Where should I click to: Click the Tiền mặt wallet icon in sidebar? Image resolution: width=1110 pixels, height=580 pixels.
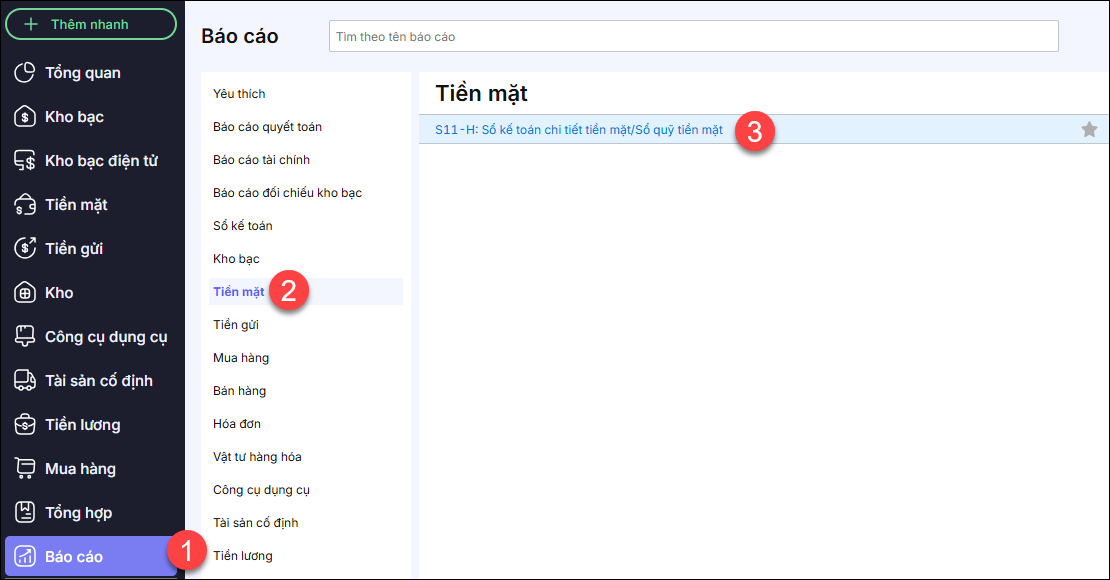26,205
